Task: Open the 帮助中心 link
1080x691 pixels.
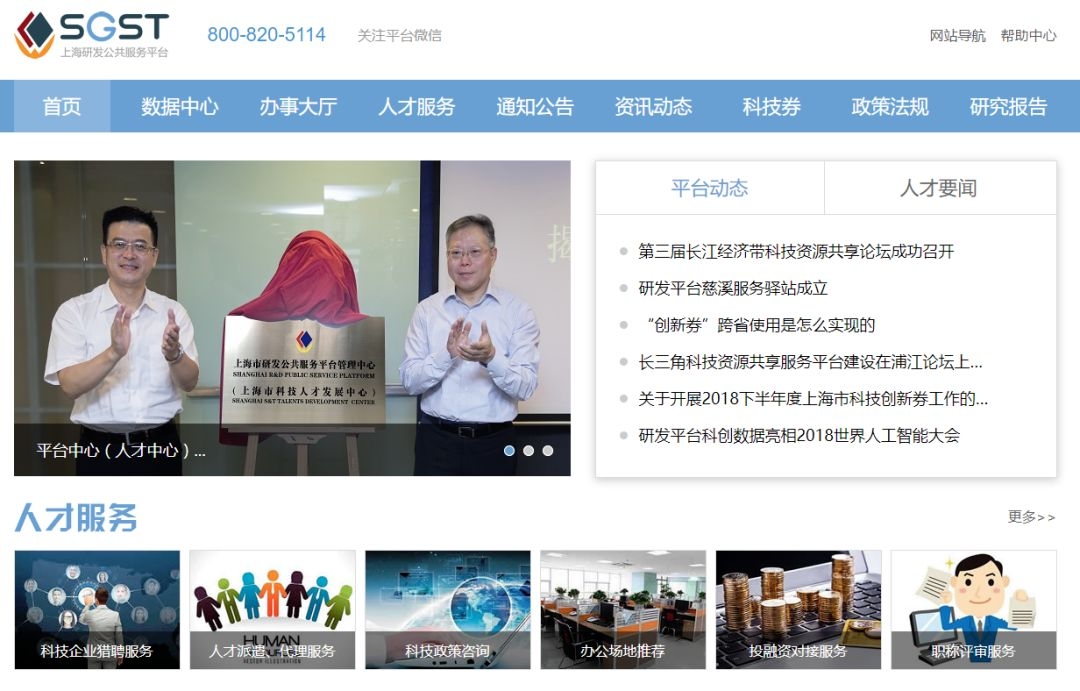Action: pyautogui.click(x=1028, y=35)
